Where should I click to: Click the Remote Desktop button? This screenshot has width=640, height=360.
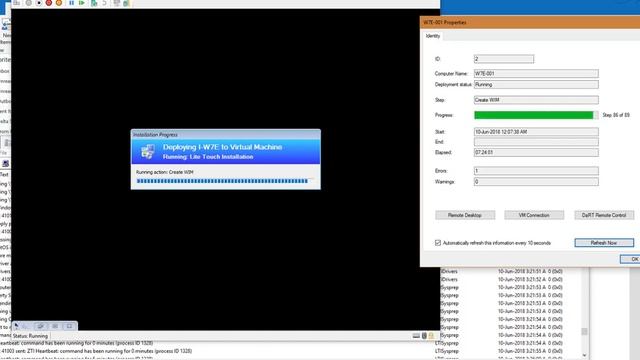[x=465, y=215]
